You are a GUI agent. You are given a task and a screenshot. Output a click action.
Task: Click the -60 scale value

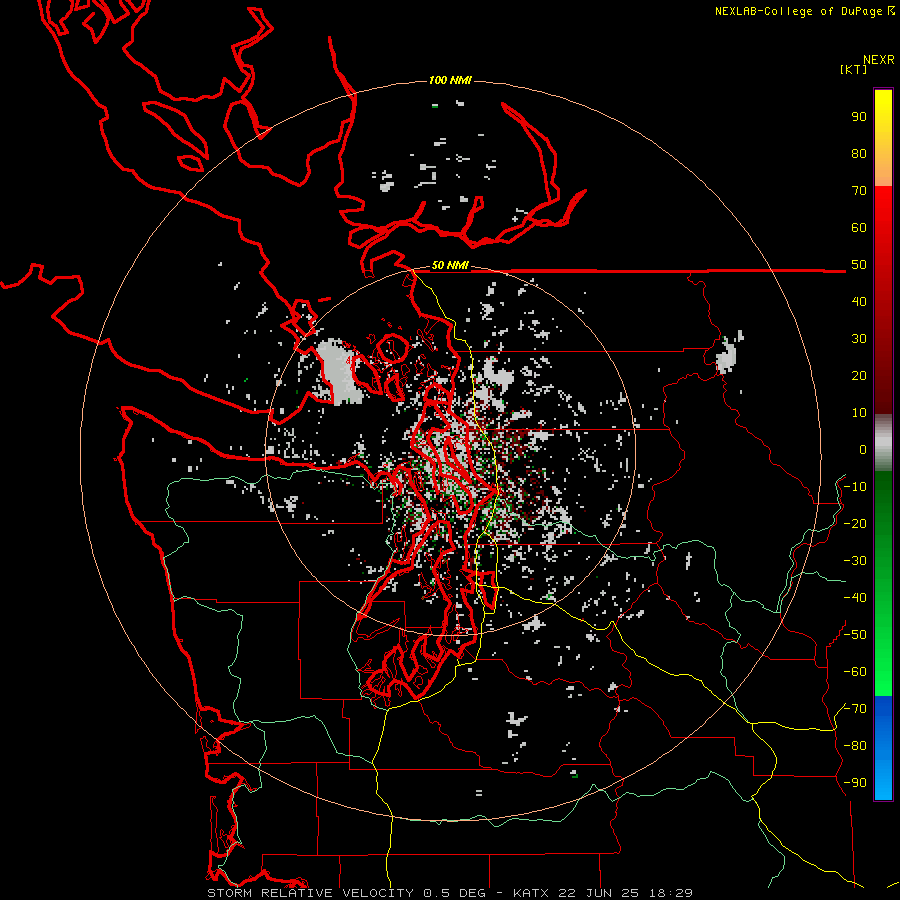[x=855, y=672]
